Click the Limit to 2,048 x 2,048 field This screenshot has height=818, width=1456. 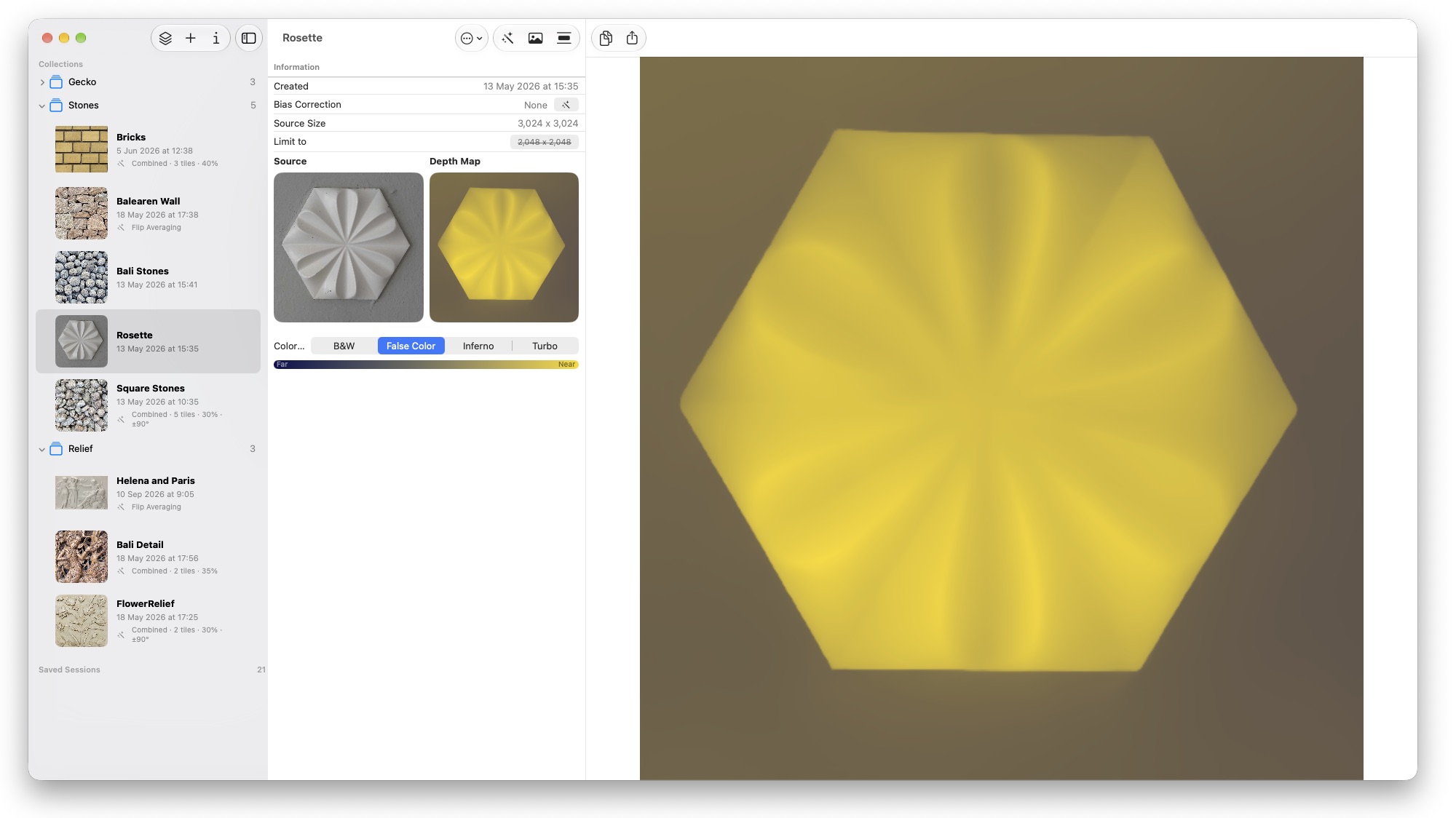coord(545,142)
